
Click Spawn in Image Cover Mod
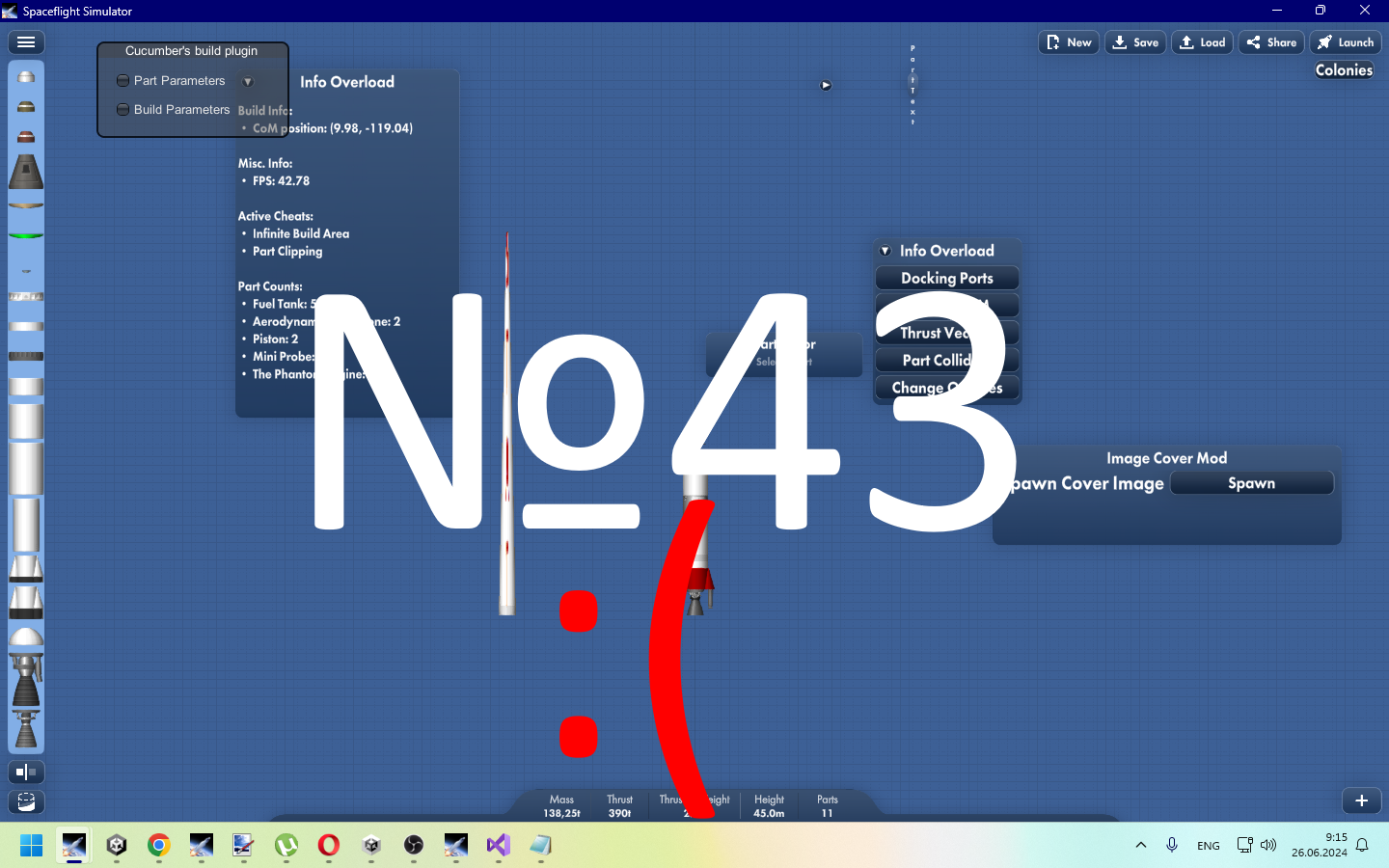pyautogui.click(x=1252, y=483)
